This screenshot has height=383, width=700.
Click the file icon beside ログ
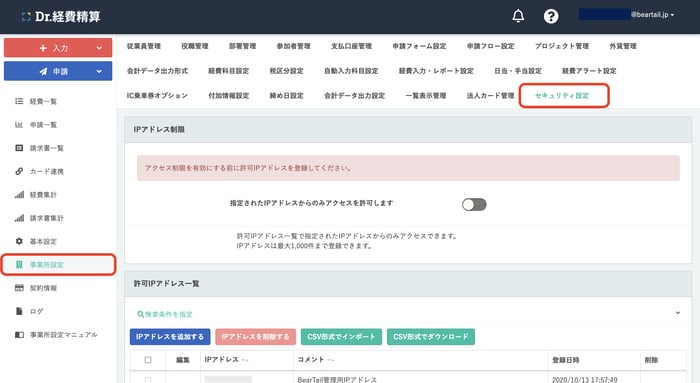coord(19,311)
